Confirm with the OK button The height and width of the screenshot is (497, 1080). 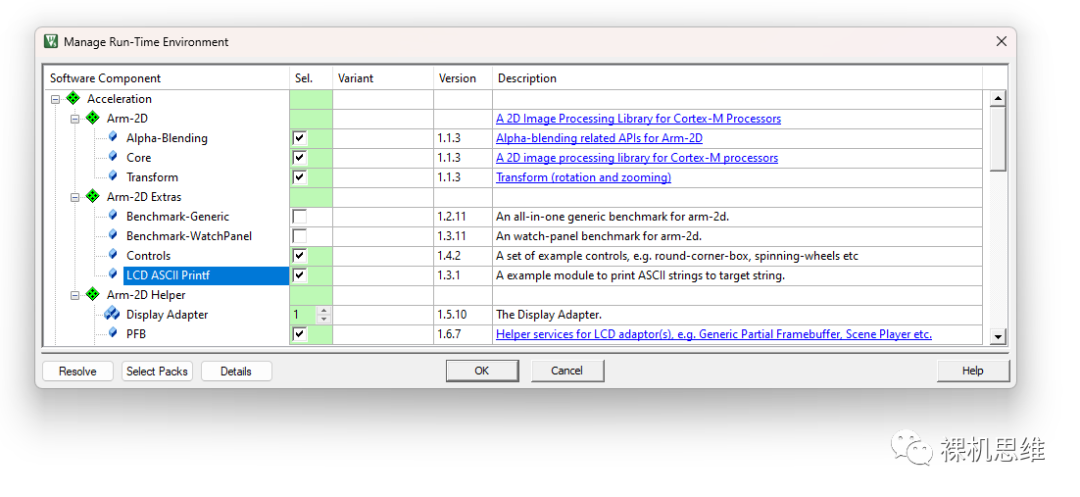click(x=481, y=370)
